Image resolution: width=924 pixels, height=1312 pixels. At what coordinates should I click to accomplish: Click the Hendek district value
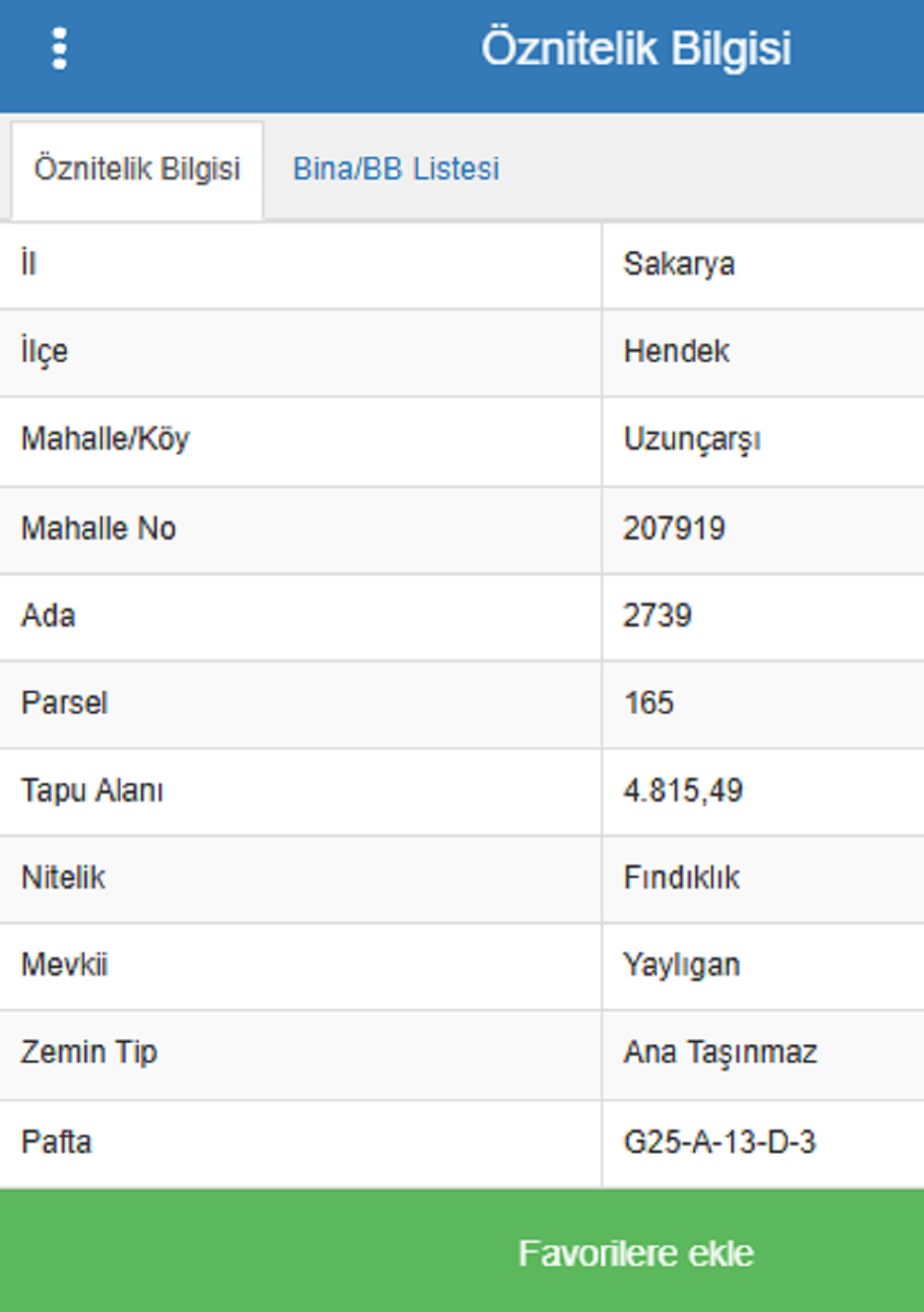point(676,351)
